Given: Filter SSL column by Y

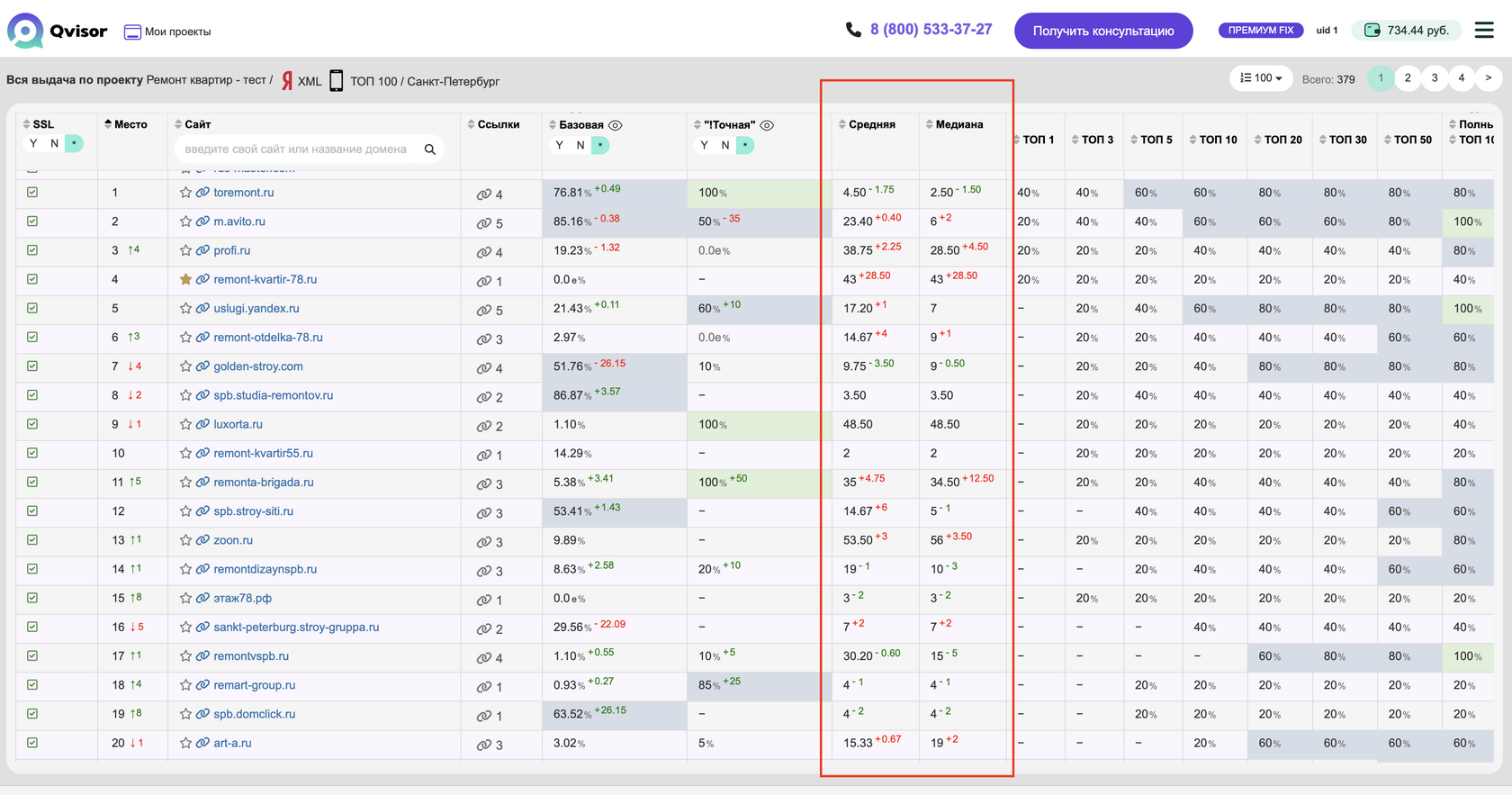Looking at the screenshot, I should pos(34,143).
